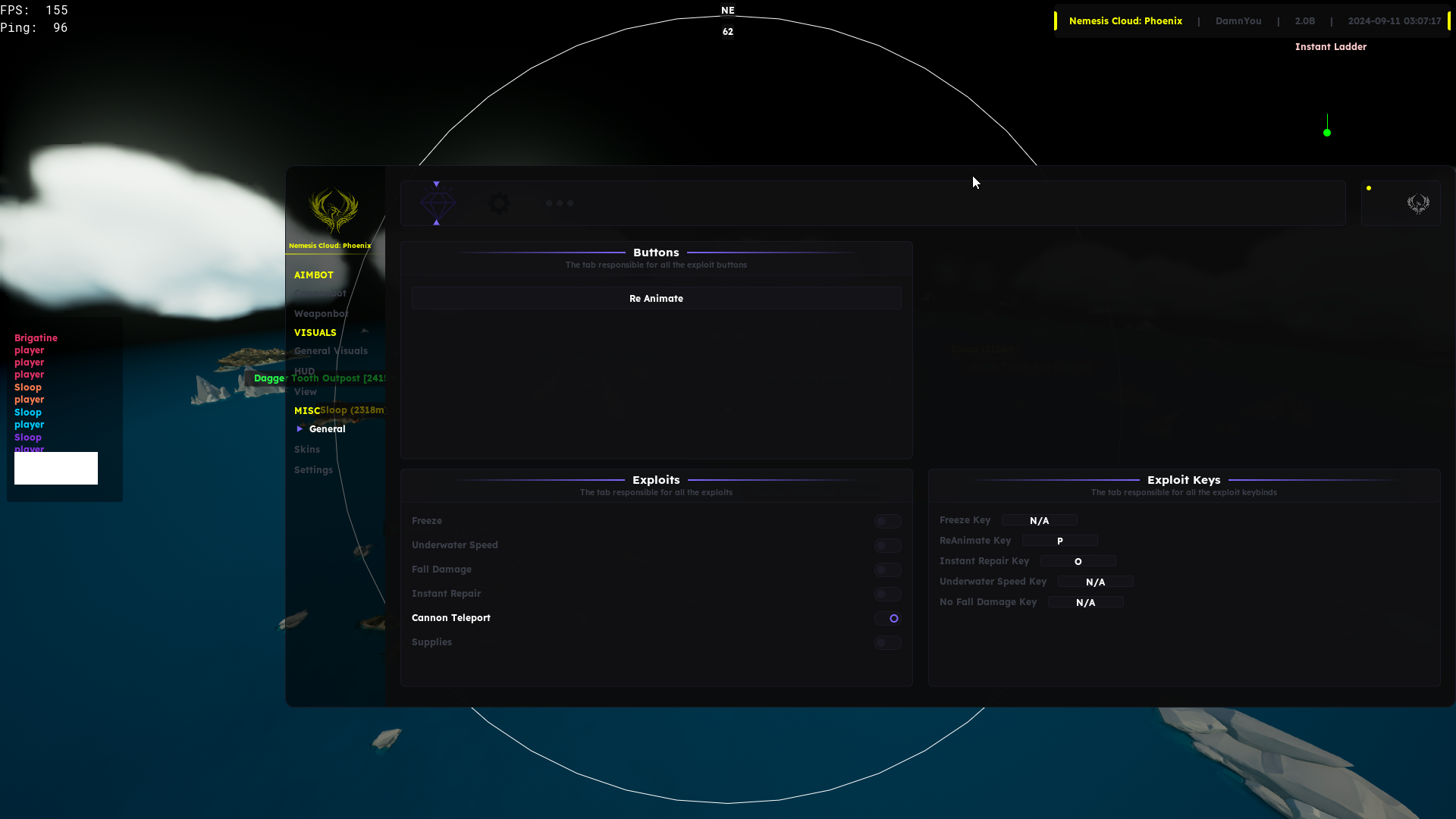The height and width of the screenshot is (819, 1456).
Task: Click the yellow status dot near phoenix icon
Action: coord(1369,188)
